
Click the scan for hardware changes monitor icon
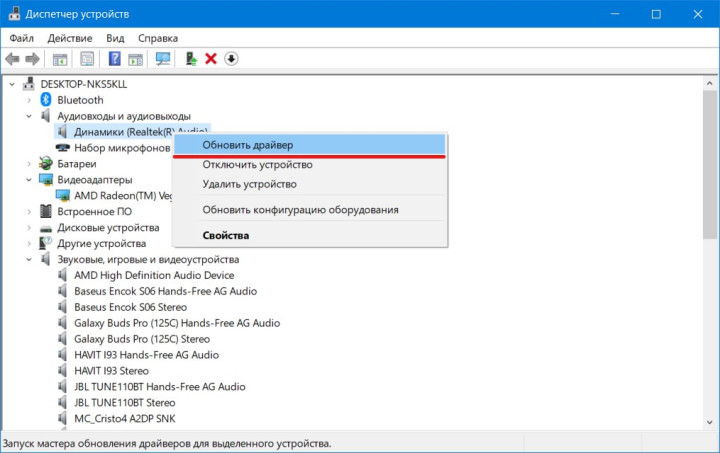pos(163,59)
